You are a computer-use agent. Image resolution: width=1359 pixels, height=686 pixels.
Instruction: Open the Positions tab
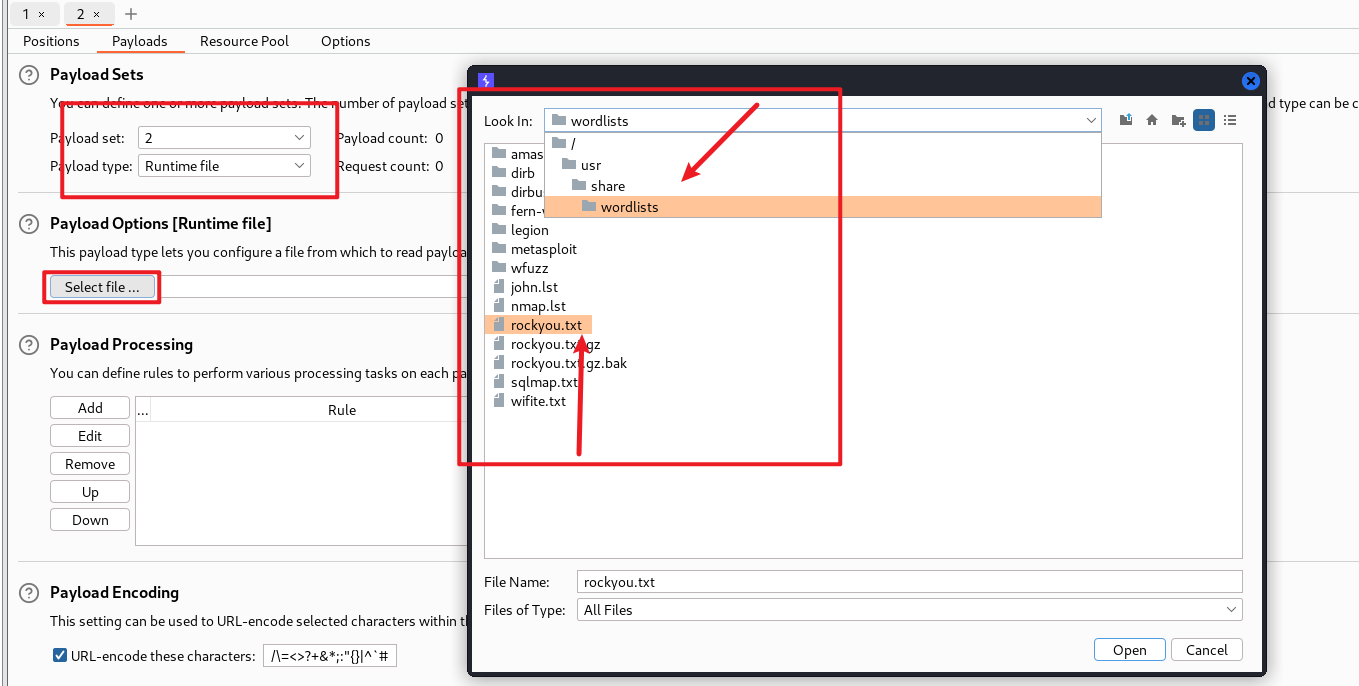tap(51, 41)
